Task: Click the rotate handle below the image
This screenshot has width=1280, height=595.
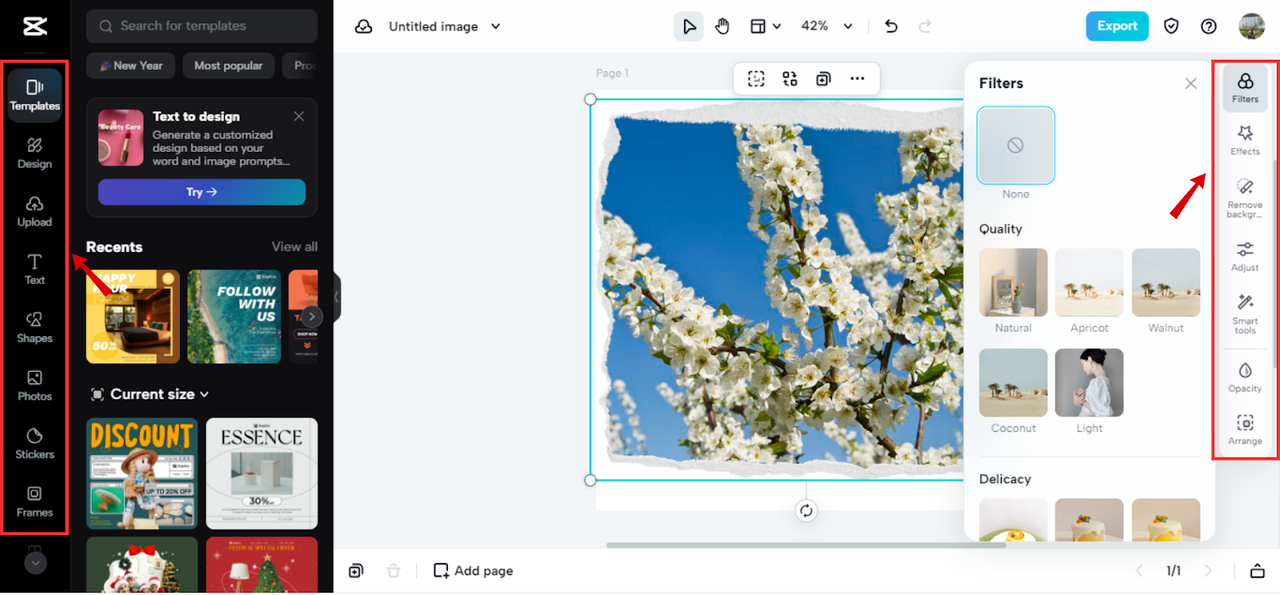Action: tap(806, 511)
